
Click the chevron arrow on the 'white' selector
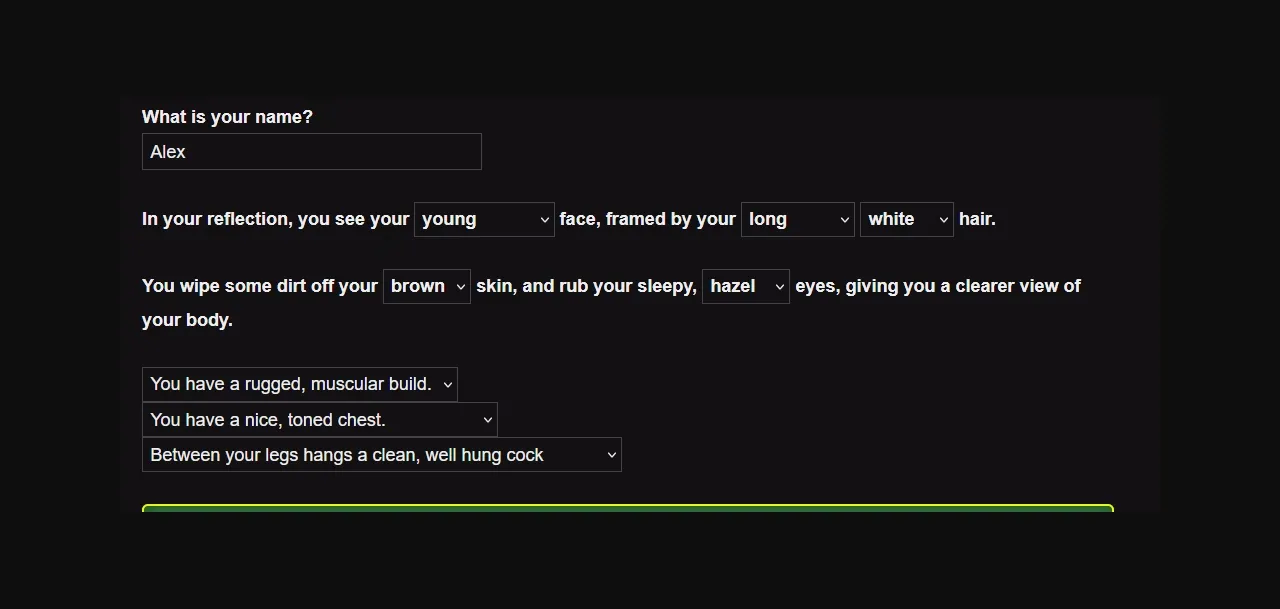pos(943,220)
